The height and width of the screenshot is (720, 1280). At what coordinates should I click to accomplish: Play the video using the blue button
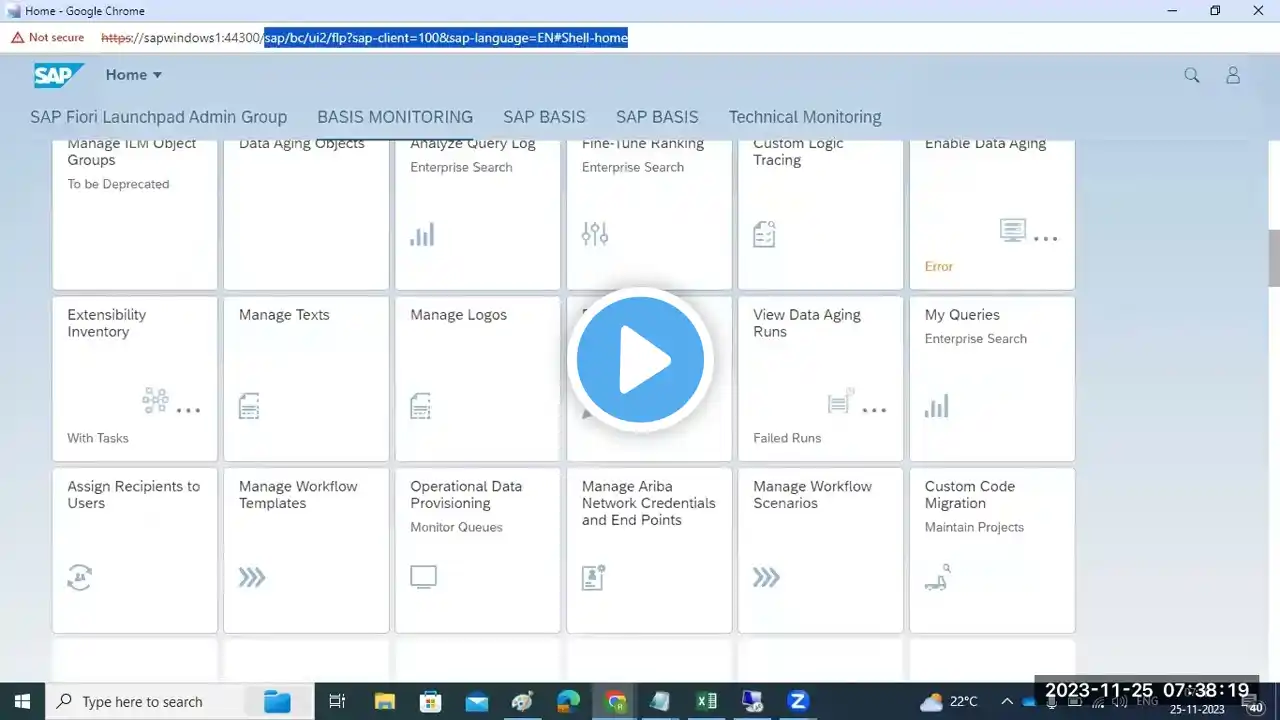click(x=640, y=361)
